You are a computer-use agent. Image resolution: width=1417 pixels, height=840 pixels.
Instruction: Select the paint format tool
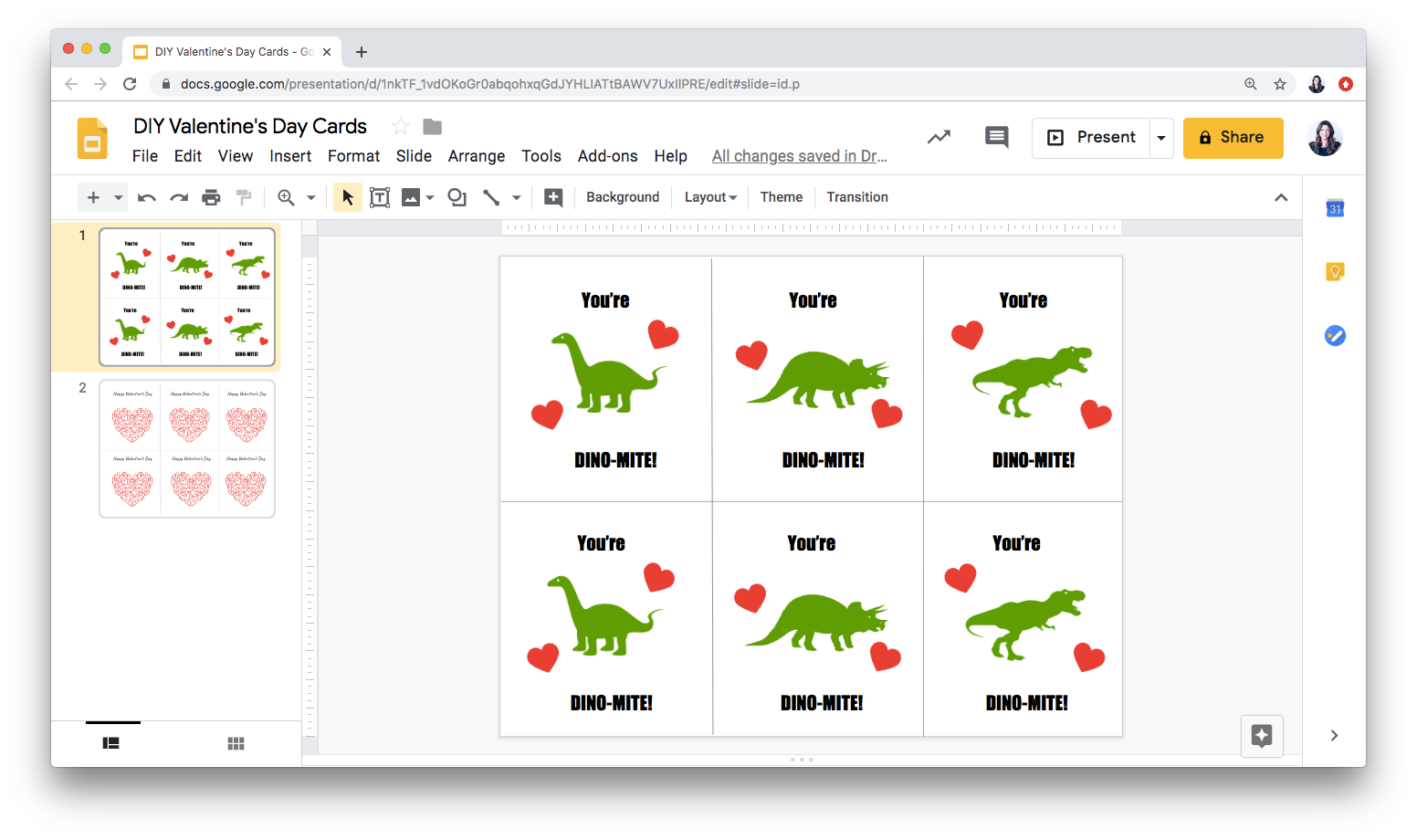click(x=244, y=197)
